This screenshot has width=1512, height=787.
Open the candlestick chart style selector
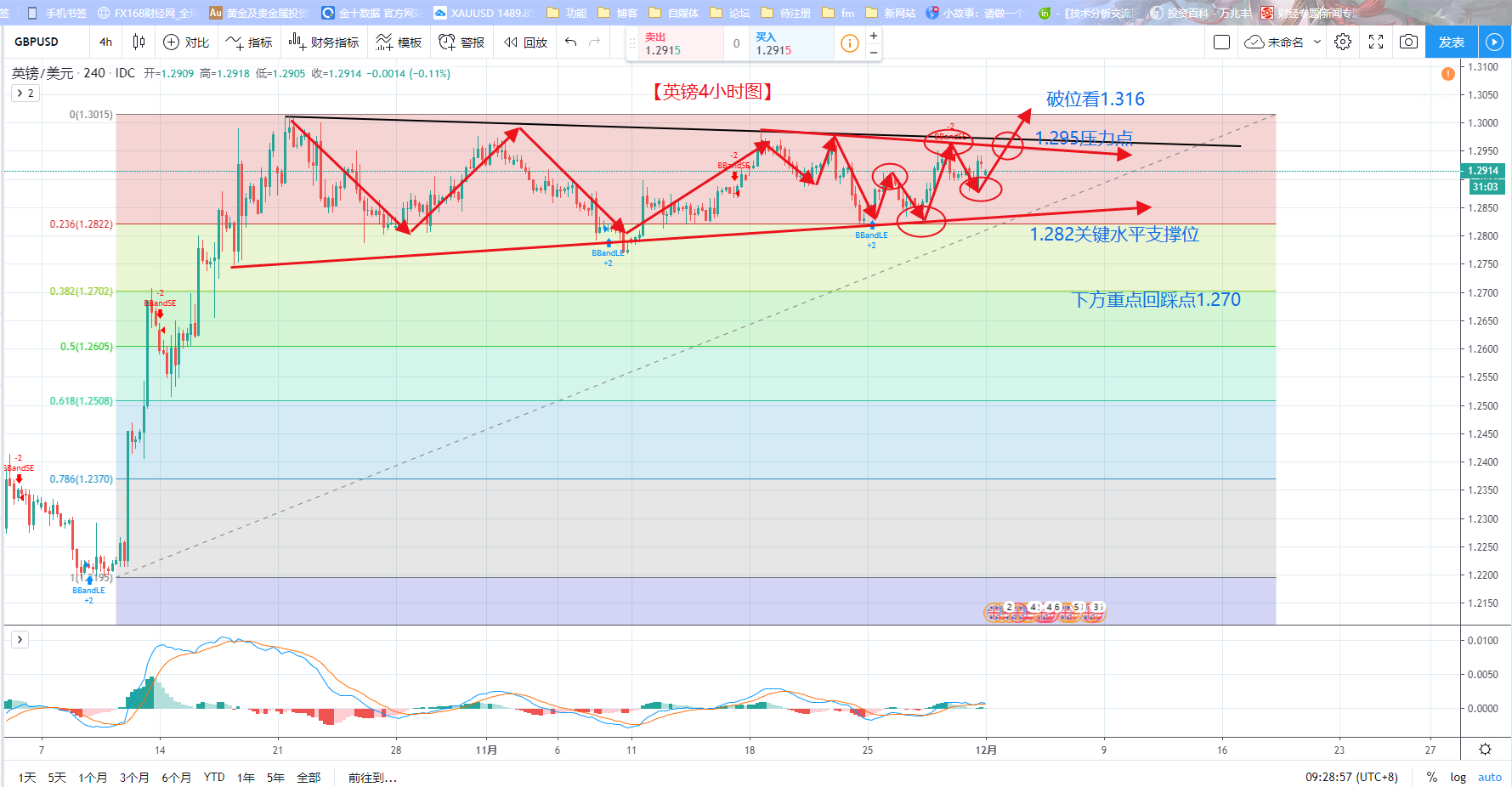click(139, 42)
